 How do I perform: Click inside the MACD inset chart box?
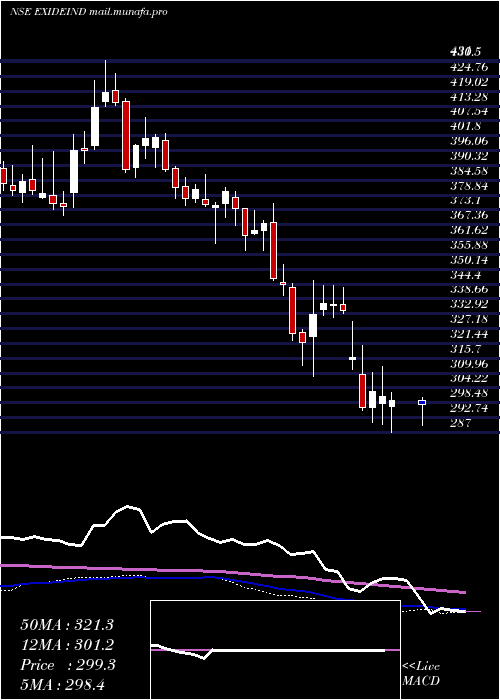[x=275, y=650]
